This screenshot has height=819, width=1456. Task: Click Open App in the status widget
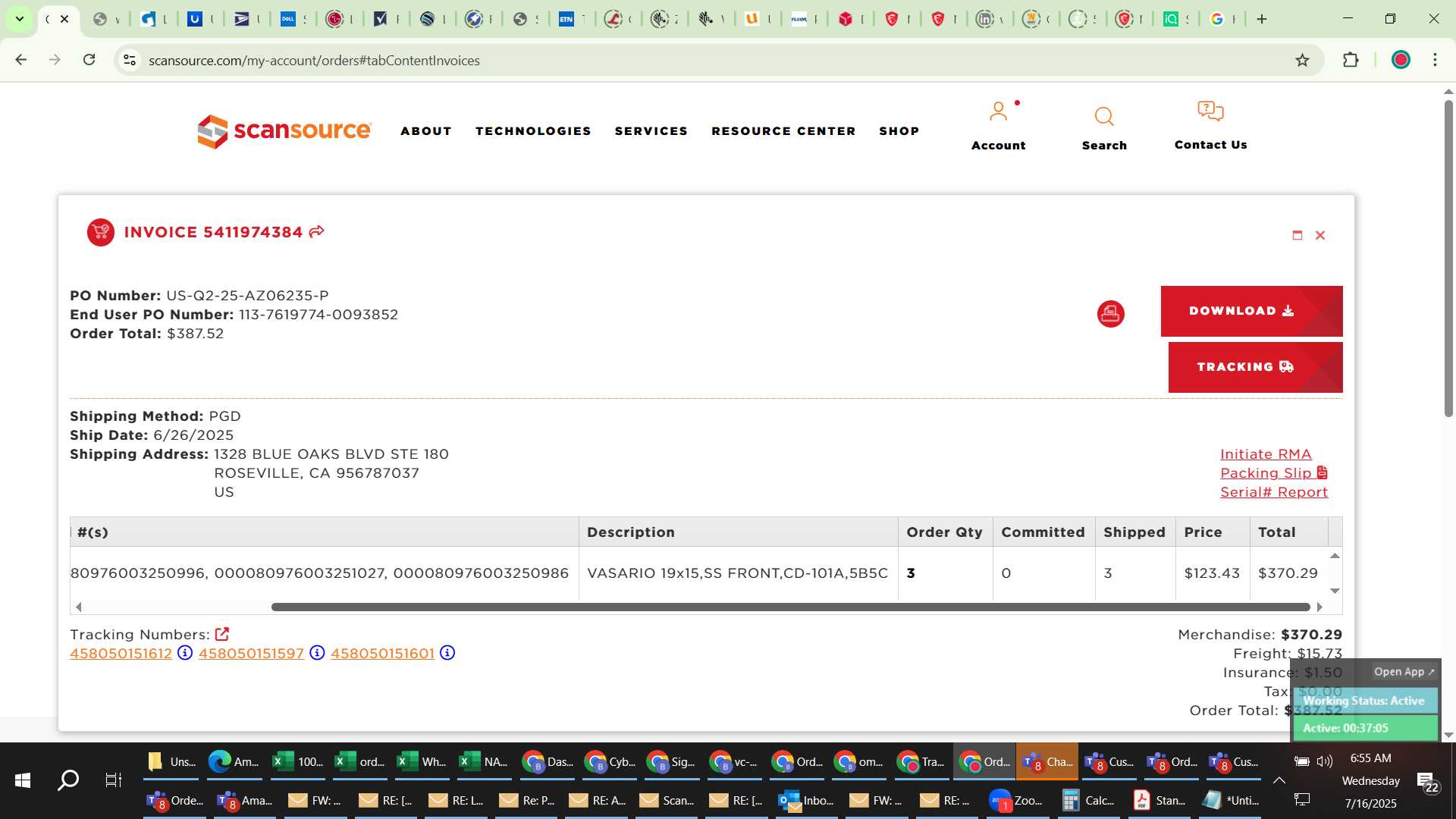[x=1404, y=671]
